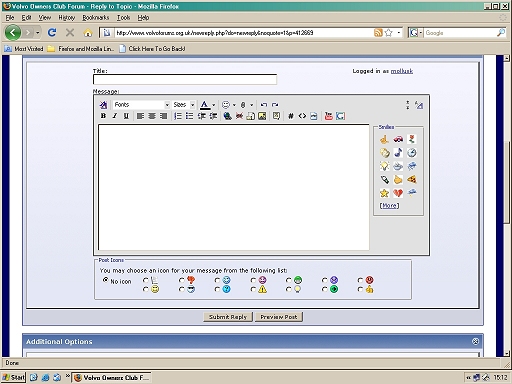Image resolution: width=512 pixels, height=384 pixels.
Task: Switch editor mode icon at toolbar right
Action: 419,105
